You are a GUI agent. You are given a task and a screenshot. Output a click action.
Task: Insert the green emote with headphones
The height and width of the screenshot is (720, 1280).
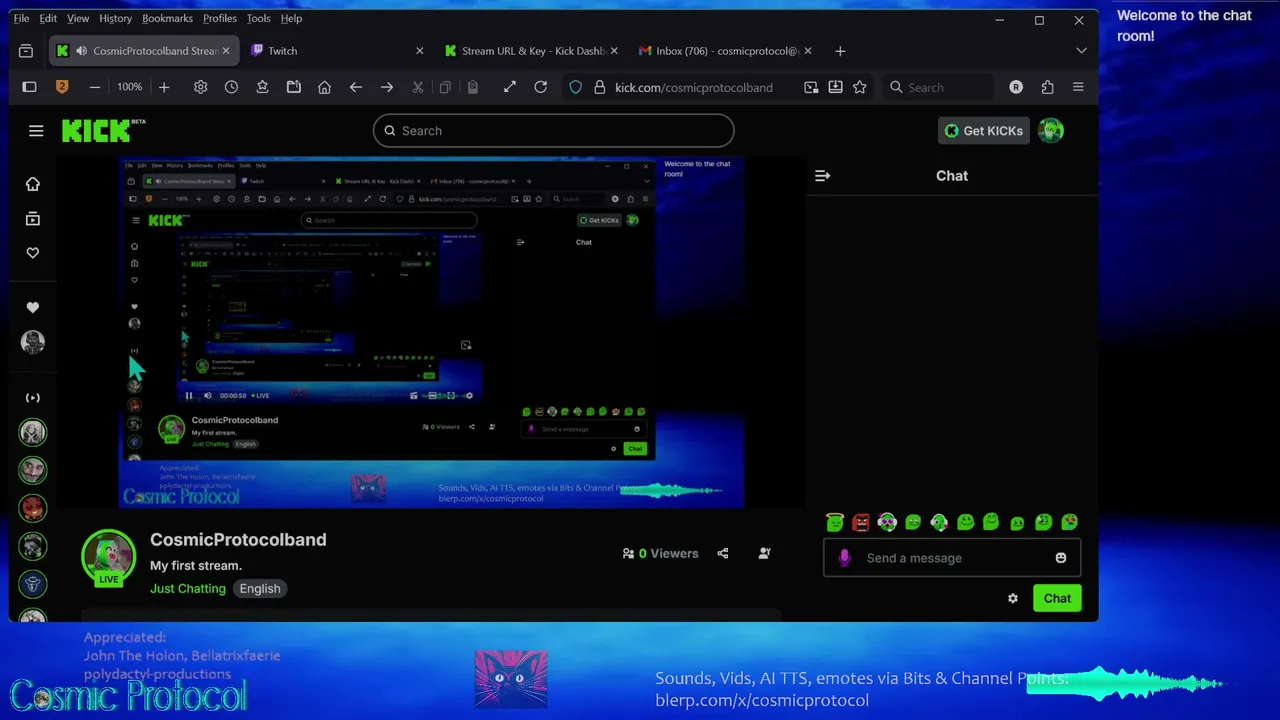click(939, 522)
